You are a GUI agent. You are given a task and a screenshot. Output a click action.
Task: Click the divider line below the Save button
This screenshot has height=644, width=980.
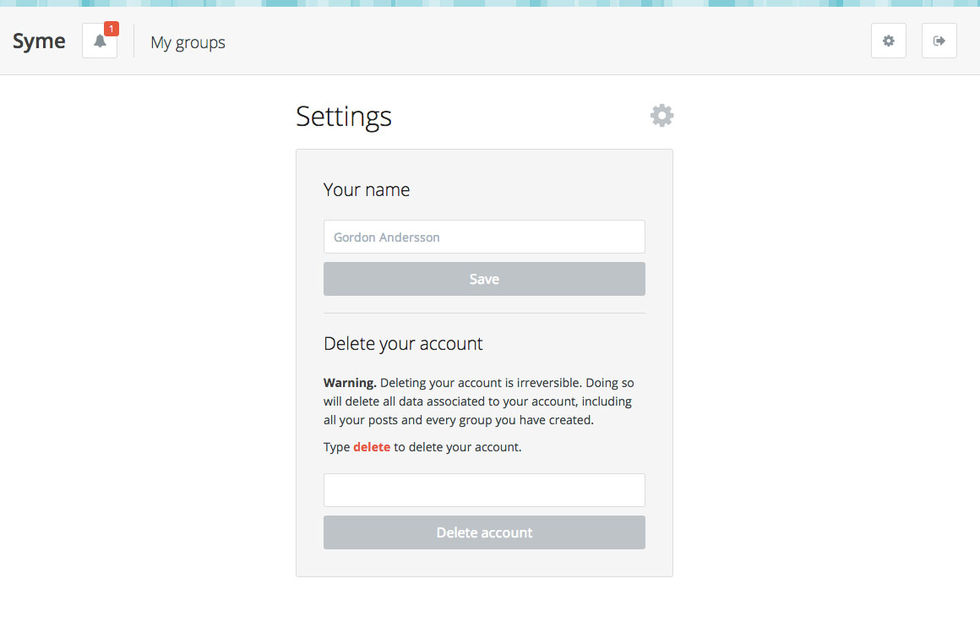(484, 313)
